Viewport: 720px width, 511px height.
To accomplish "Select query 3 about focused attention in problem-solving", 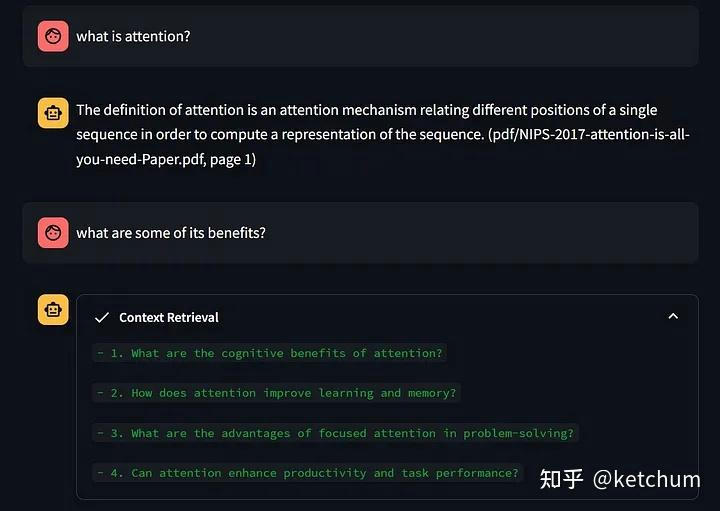I will coord(335,433).
